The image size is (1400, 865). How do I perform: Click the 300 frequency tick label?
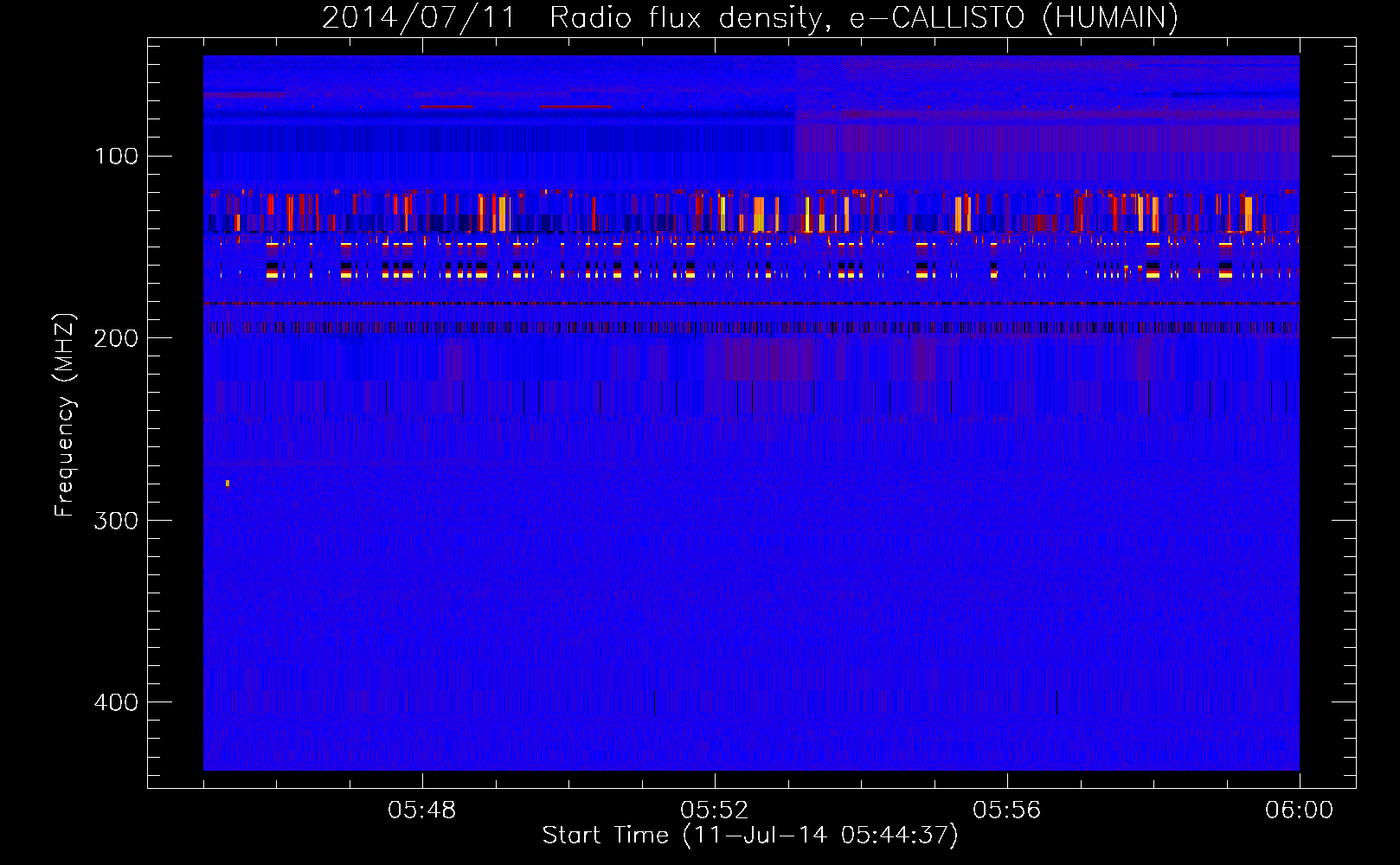pos(116,520)
